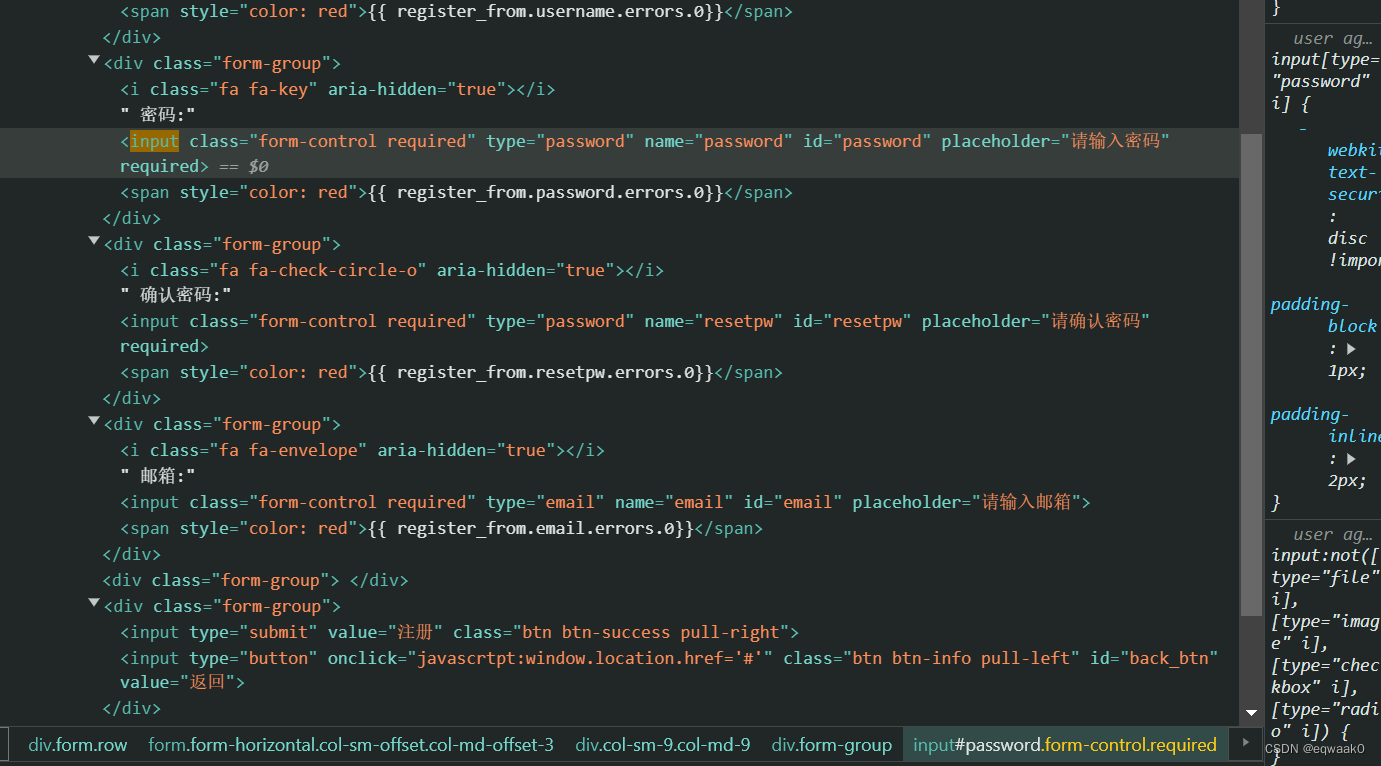Click the padding-inline property name
This screenshot has width=1381, height=766.
pos(1325,425)
